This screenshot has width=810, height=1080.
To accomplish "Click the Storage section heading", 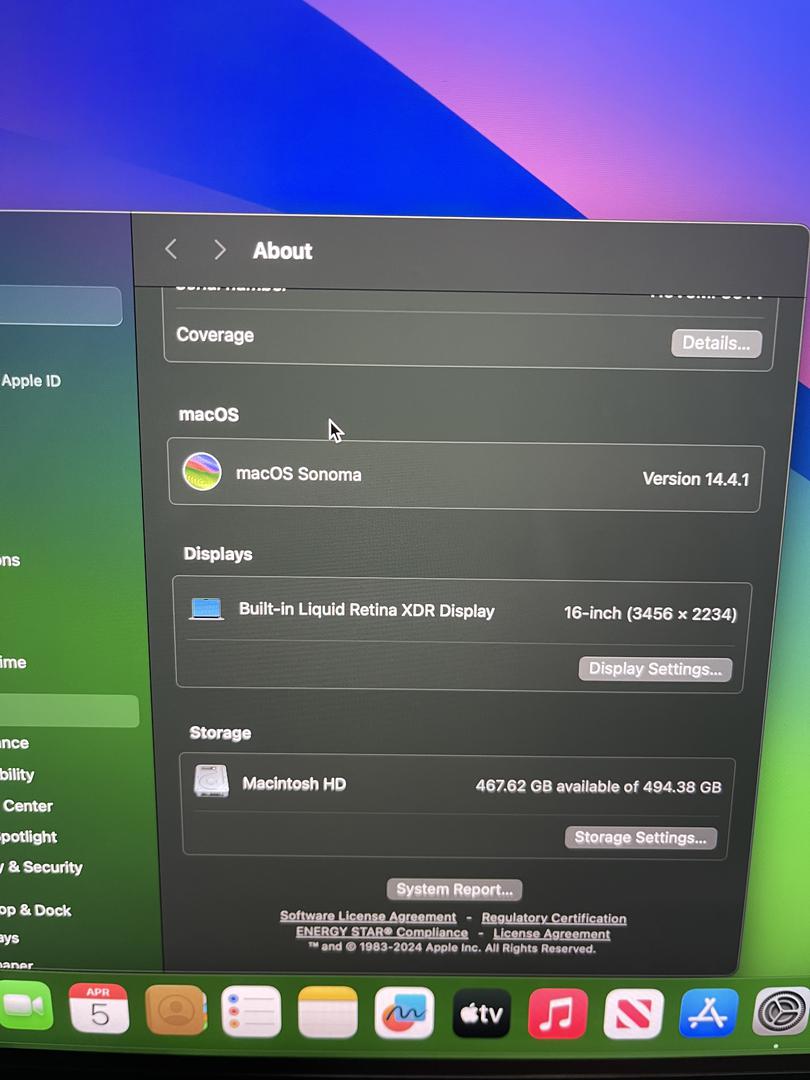I will click(220, 732).
